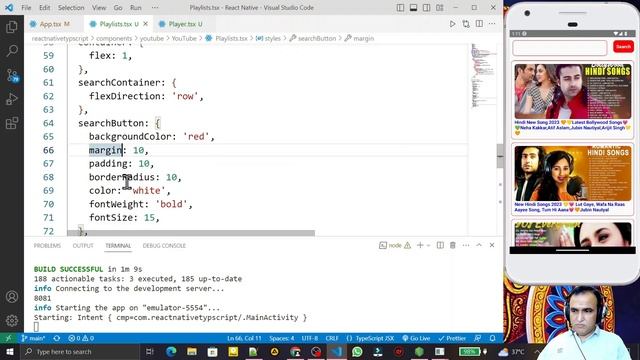Switch to the DEBUG CONSOLE tab

[x=164, y=246]
